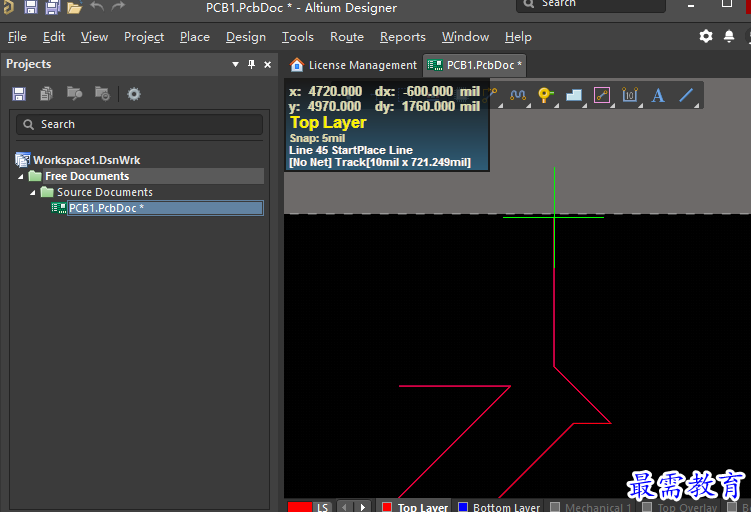Click Bottom Layer blue swatch
This screenshot has height=517, width=751.
pos(463,506)
